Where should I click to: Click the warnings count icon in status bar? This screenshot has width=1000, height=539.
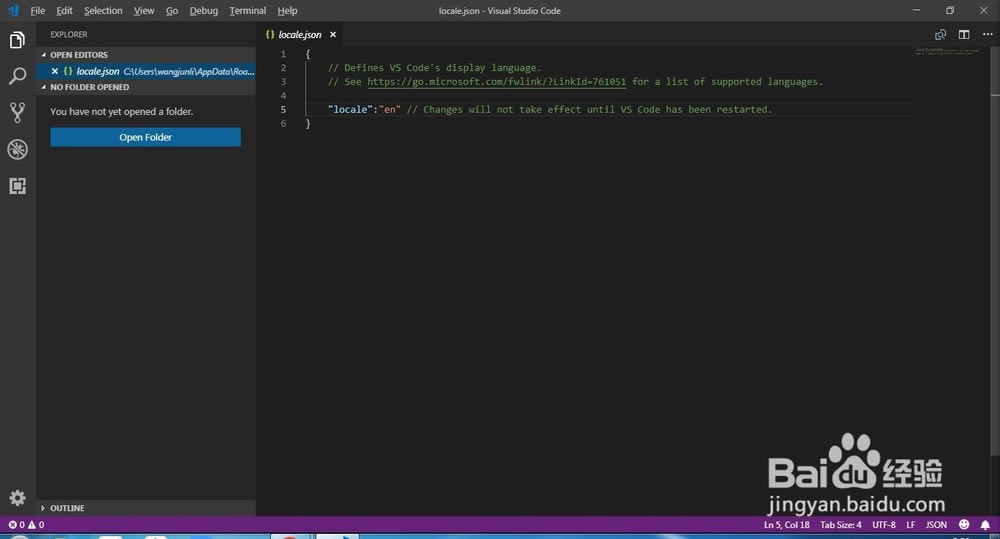(31, 524)
